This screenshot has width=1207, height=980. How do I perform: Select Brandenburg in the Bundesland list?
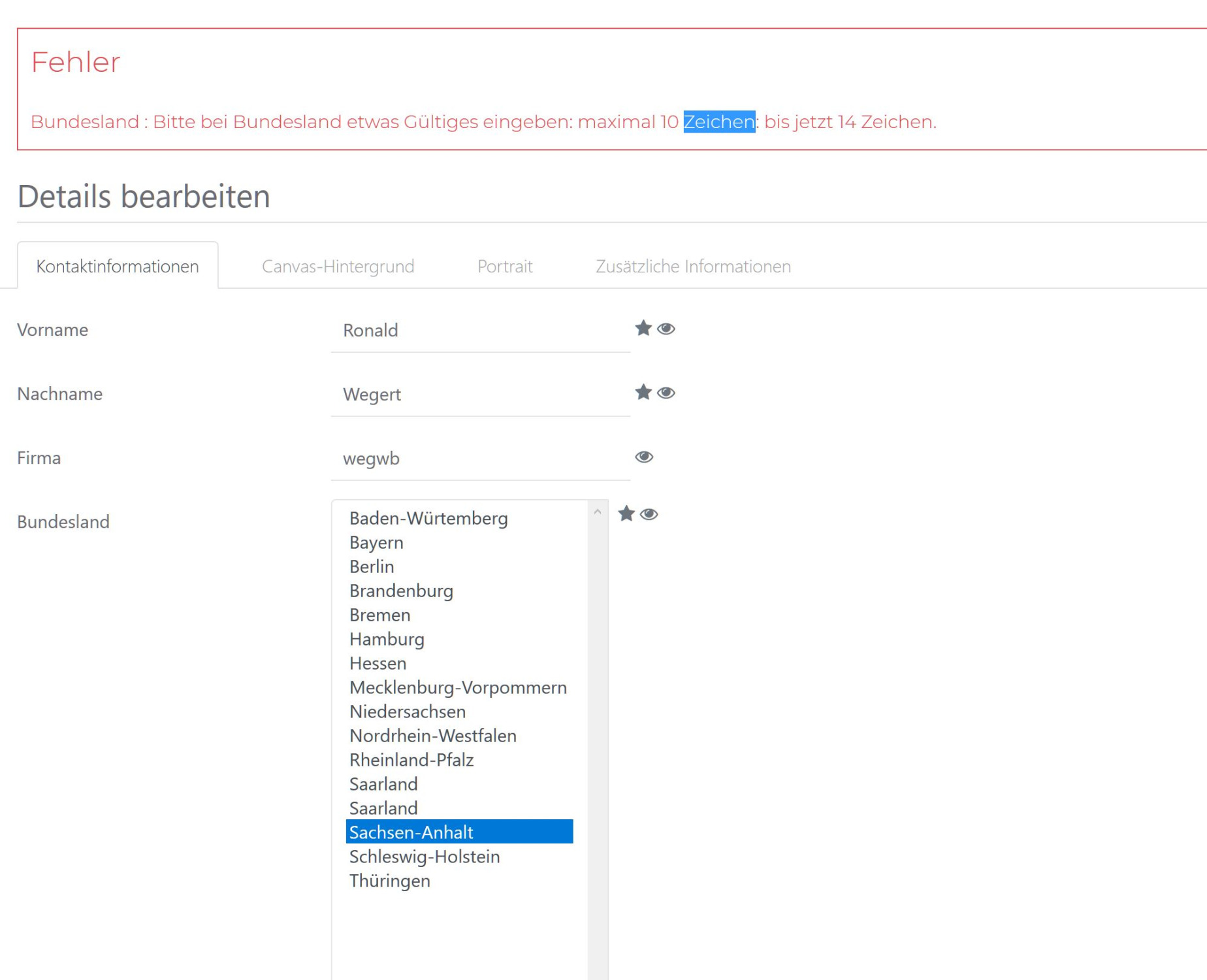459,591
